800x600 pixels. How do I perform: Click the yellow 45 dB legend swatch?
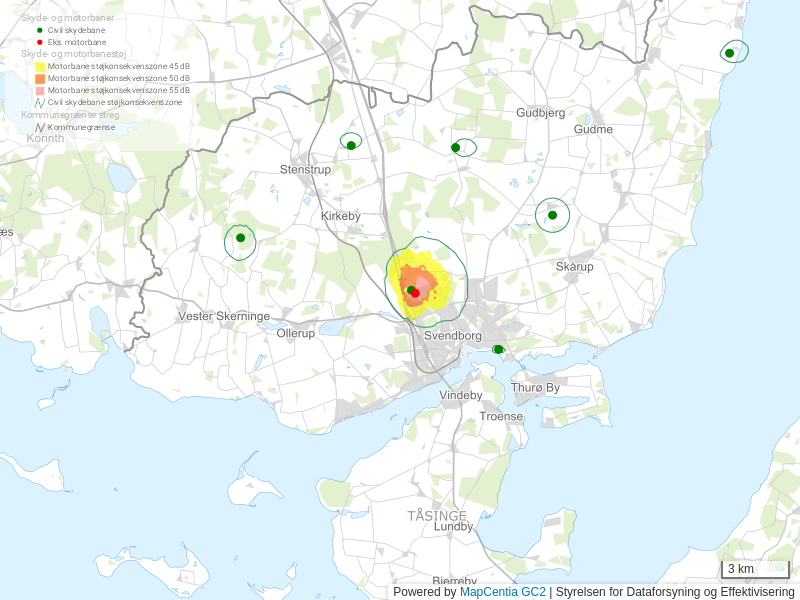tap(40, 66)
